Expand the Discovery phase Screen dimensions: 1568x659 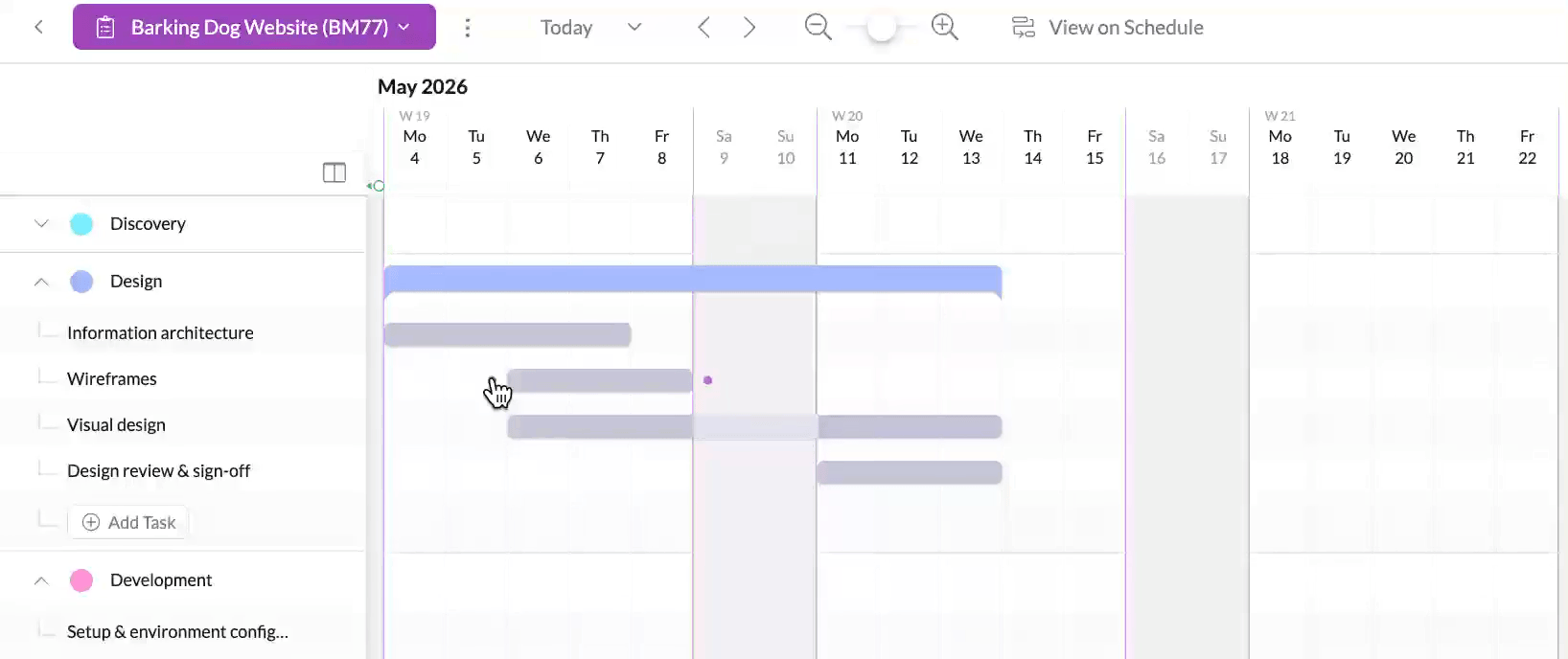(x=41, y=223)
